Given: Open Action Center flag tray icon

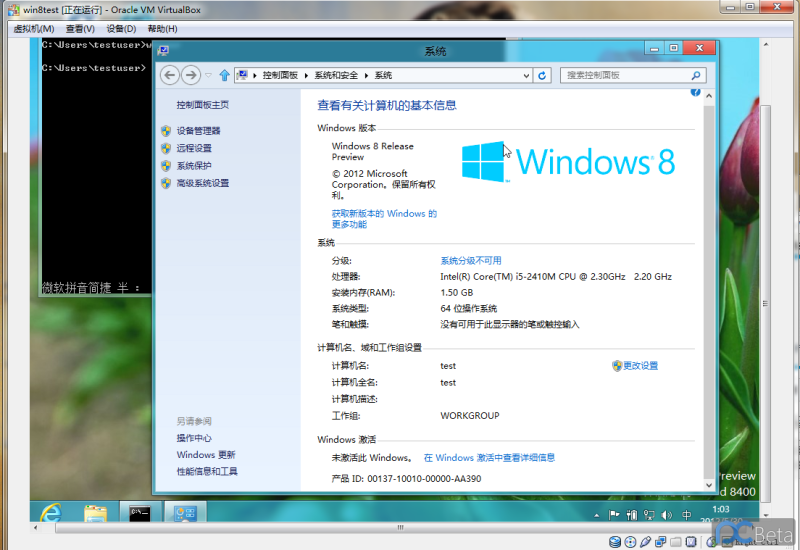Looking at the screenshot, I should (614, 515).
